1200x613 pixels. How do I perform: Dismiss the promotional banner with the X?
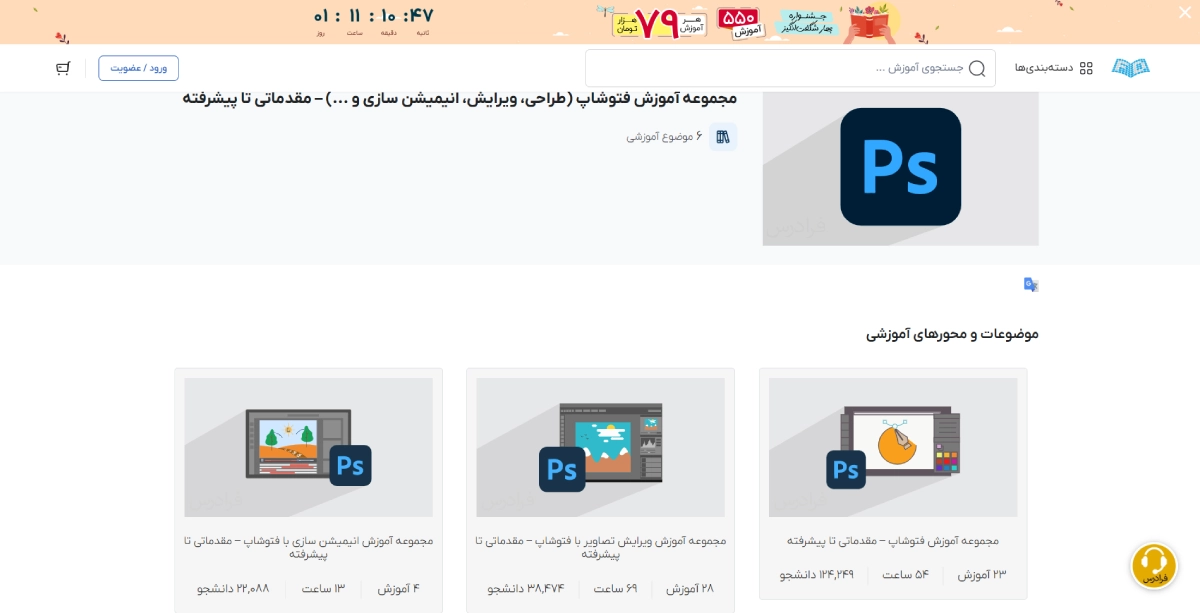point(1184,12)
